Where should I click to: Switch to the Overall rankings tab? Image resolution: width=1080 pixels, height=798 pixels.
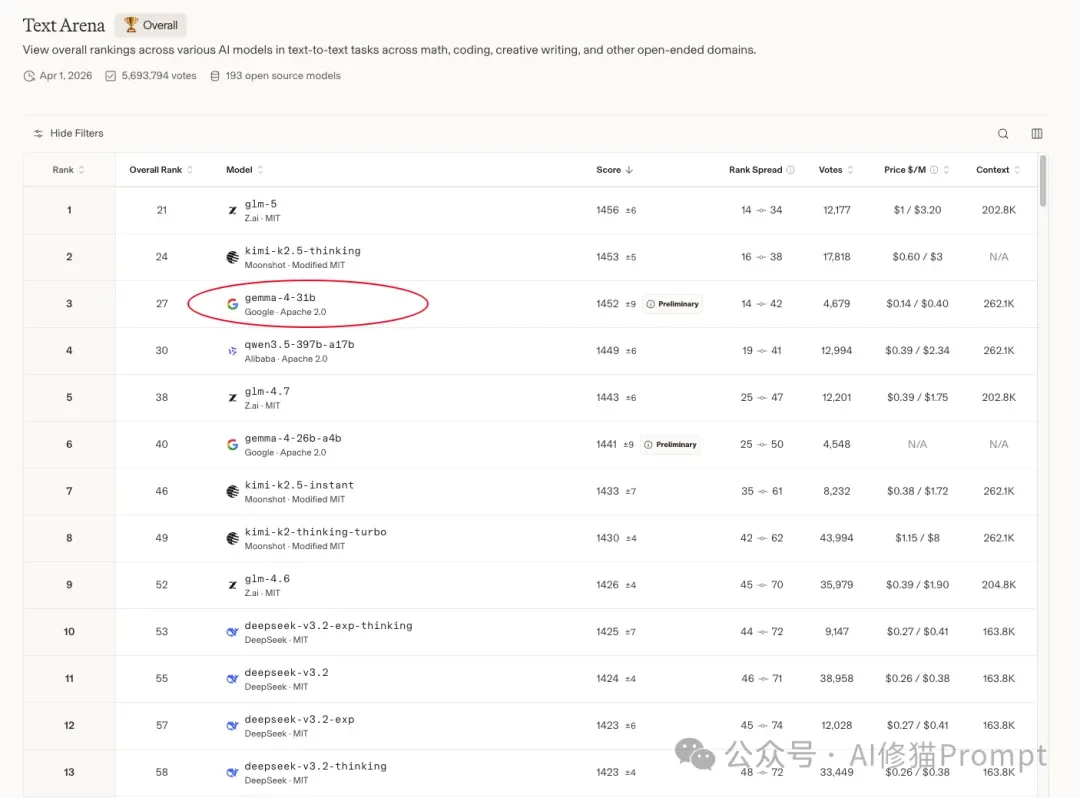pos(150,24)
